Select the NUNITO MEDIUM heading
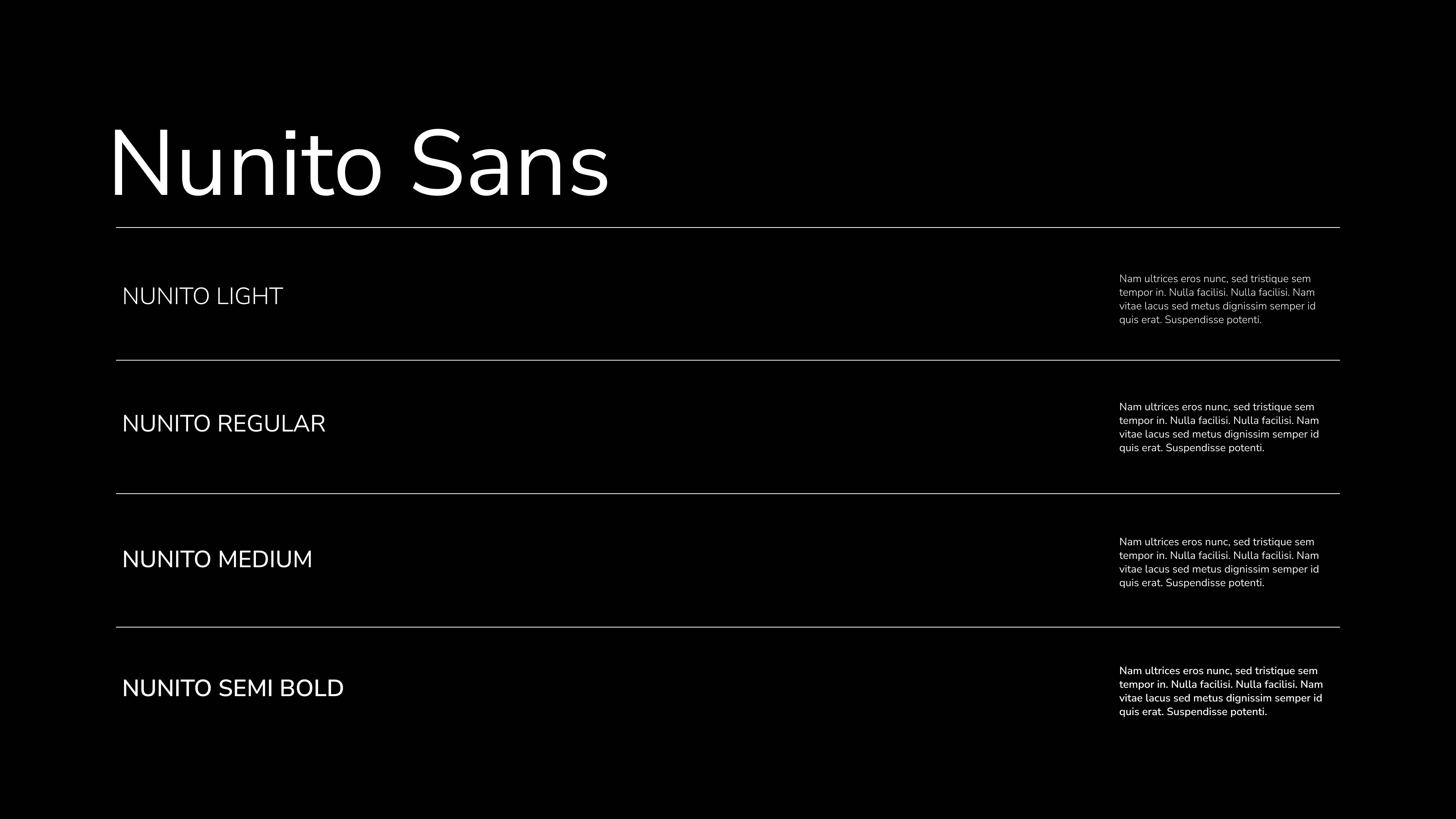 (x=217, y=560)
